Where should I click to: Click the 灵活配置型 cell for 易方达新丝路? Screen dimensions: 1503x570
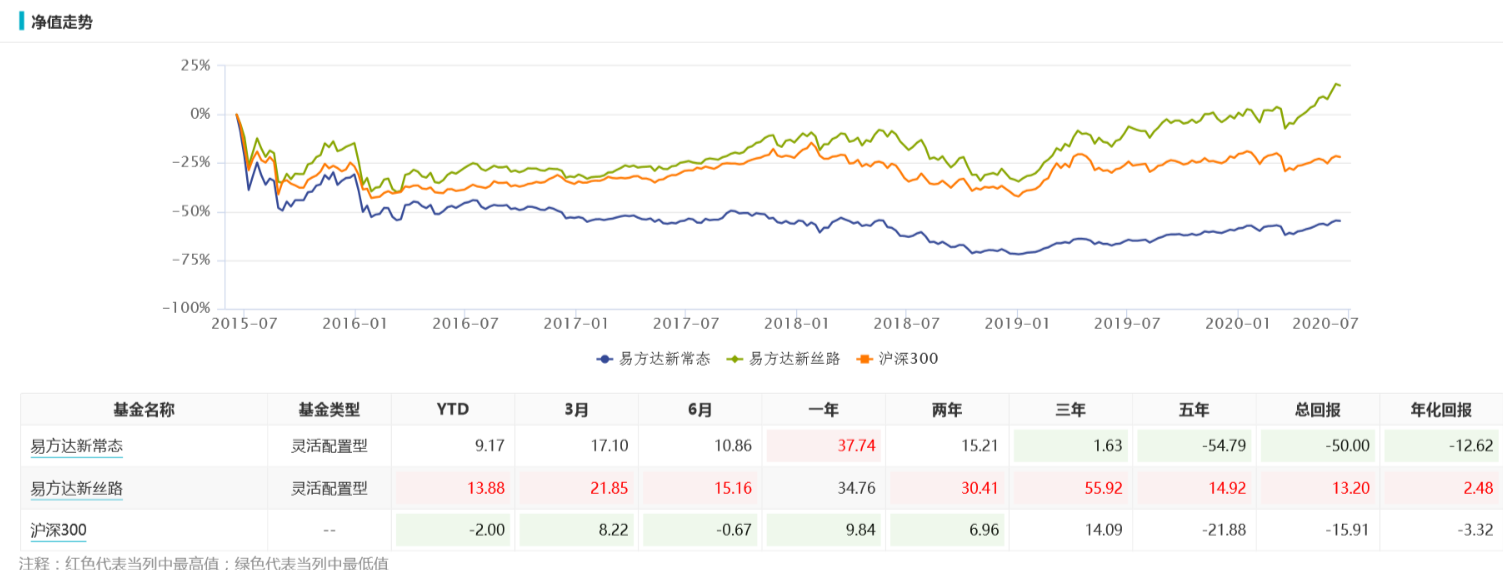pyautogui.click(x=329, y=488)
